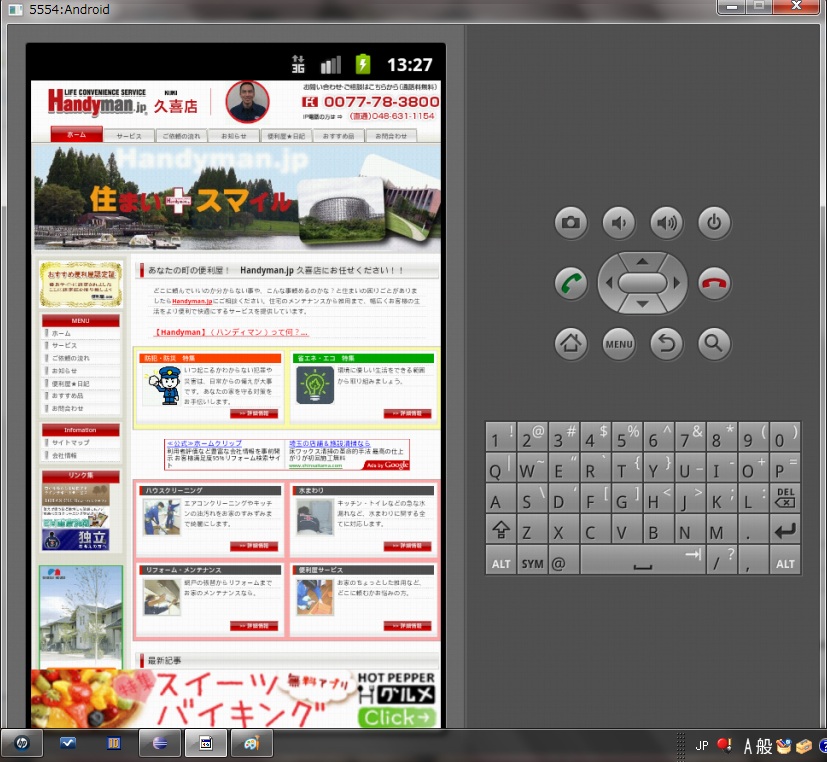
Task: Click the Q key
Action: pos(501,468)
